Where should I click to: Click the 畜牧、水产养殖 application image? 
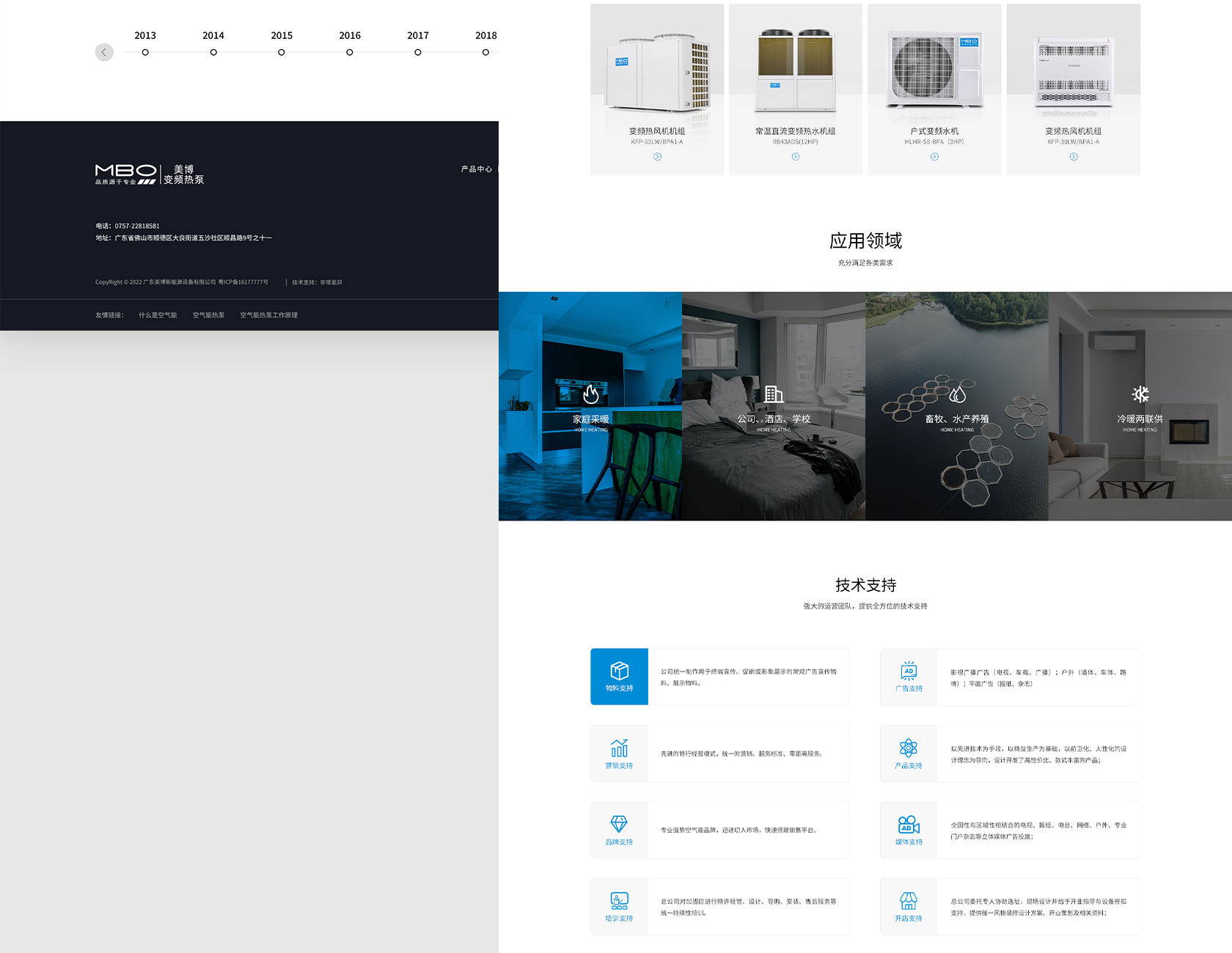[957, 407]
